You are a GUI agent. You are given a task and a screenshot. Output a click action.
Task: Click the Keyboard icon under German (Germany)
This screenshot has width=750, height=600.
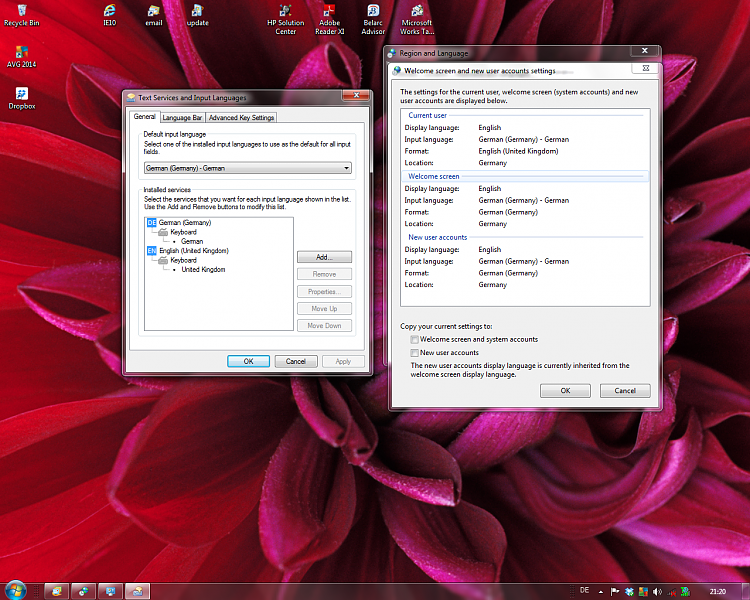[x=163, y=232]
